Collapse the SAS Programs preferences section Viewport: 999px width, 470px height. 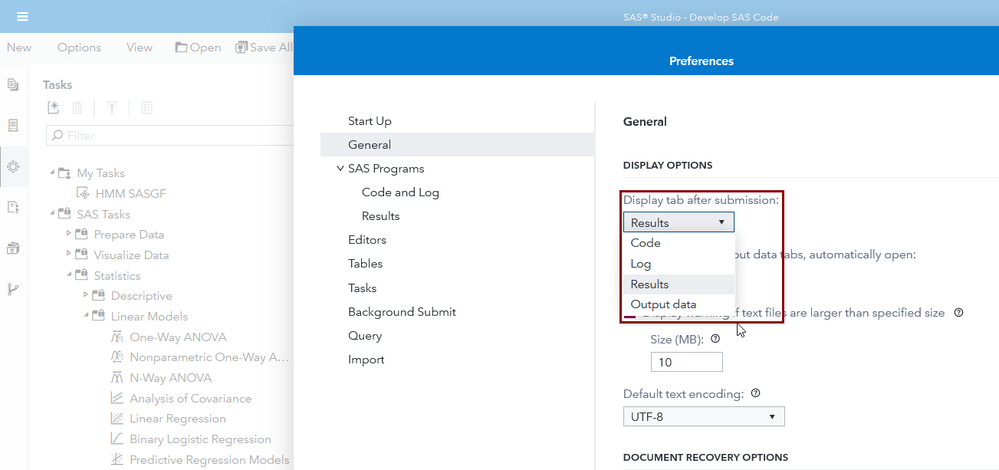coord(340,169)
